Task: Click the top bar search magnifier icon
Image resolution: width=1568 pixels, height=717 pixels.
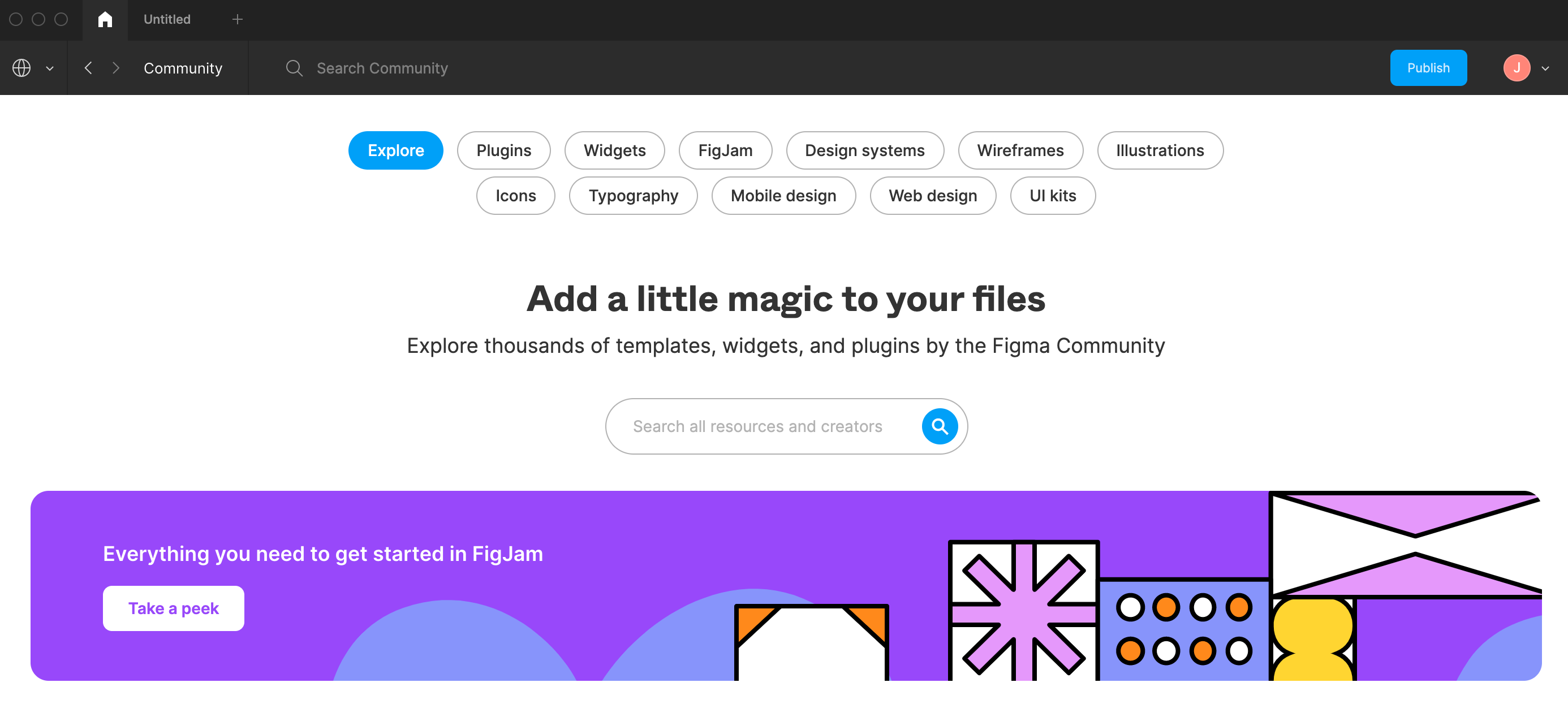Action: [x=294, y=67]
